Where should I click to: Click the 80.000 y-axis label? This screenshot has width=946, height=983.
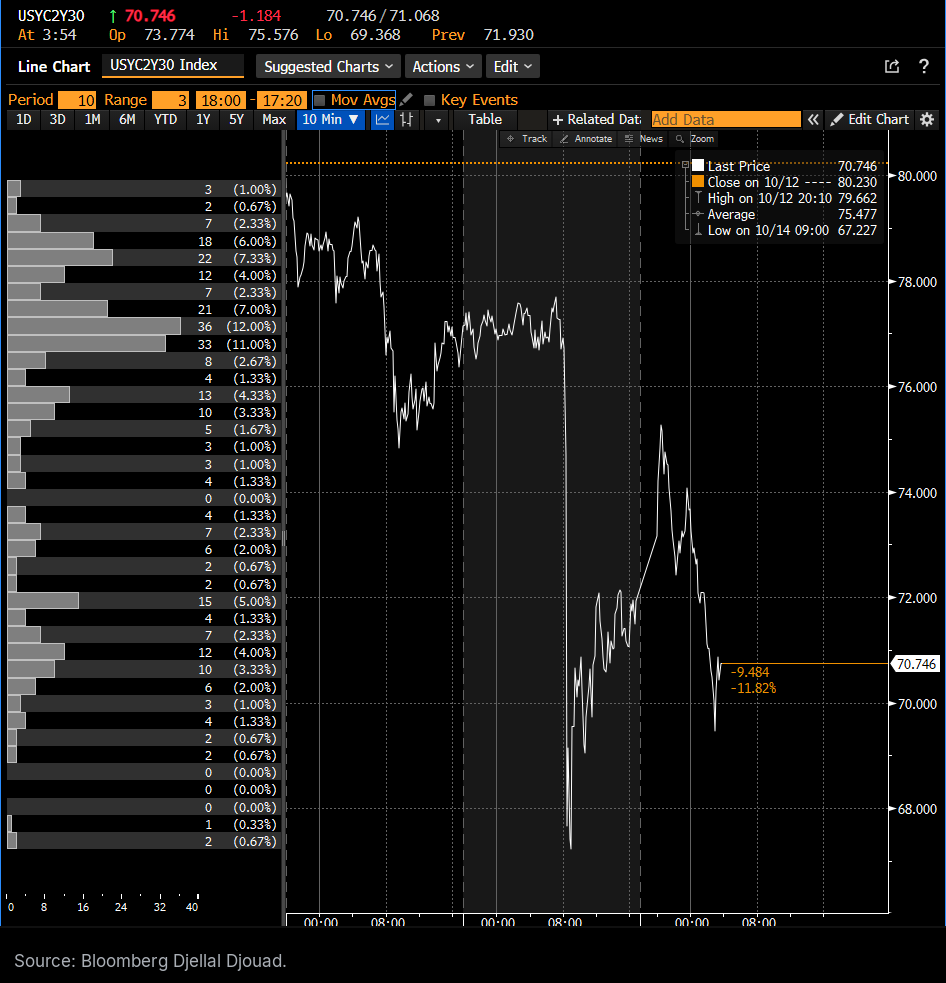[x=917, y=176]
